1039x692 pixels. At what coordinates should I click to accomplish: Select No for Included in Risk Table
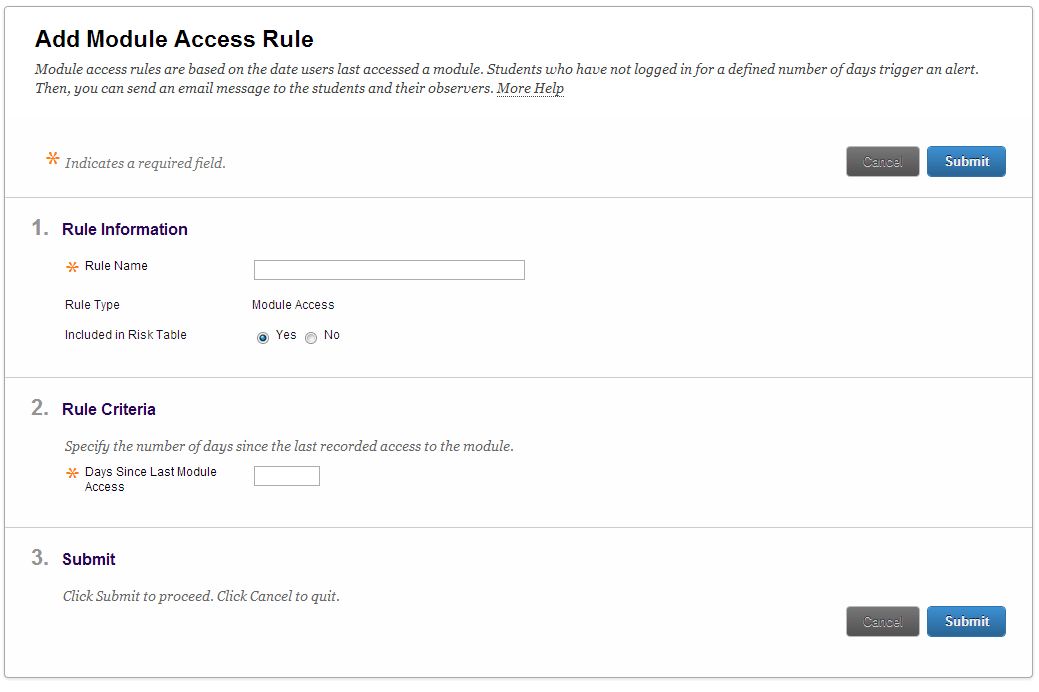(311, 338)
